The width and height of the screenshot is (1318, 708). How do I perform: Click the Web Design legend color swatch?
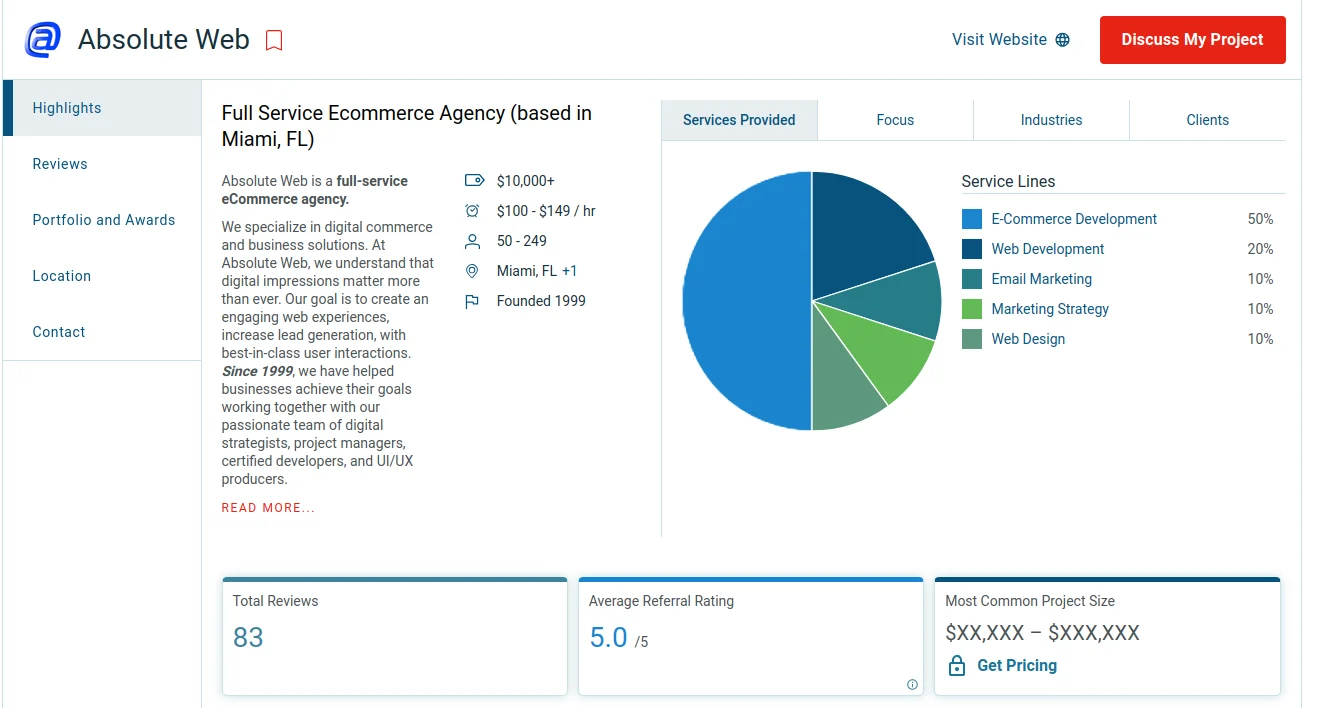coord(972,339)
